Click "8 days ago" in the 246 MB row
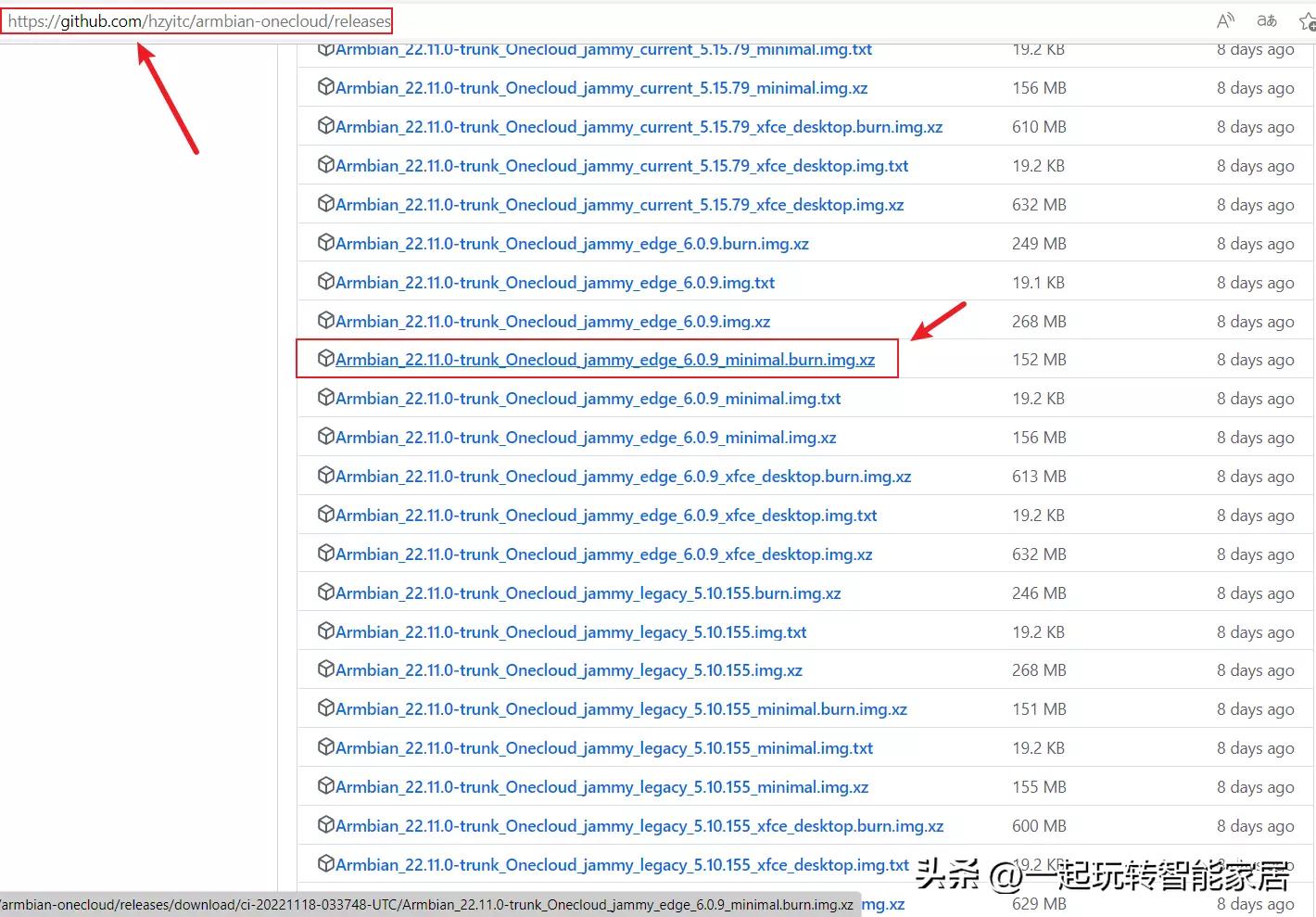This screenshot has width=1316, height=917. (1256, 593)
